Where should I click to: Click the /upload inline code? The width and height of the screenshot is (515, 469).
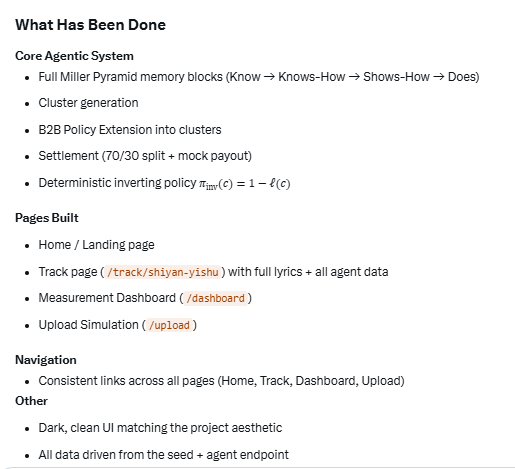click(x=169, y=325)
